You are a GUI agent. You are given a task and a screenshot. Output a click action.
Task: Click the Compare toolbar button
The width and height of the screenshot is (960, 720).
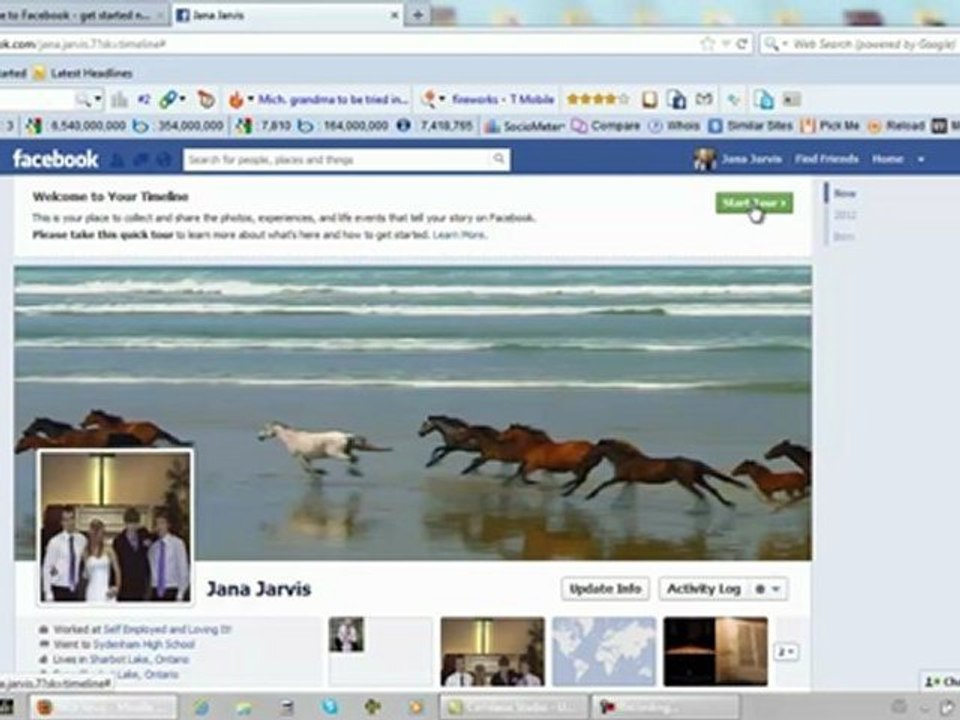click(x=606, y=126)
